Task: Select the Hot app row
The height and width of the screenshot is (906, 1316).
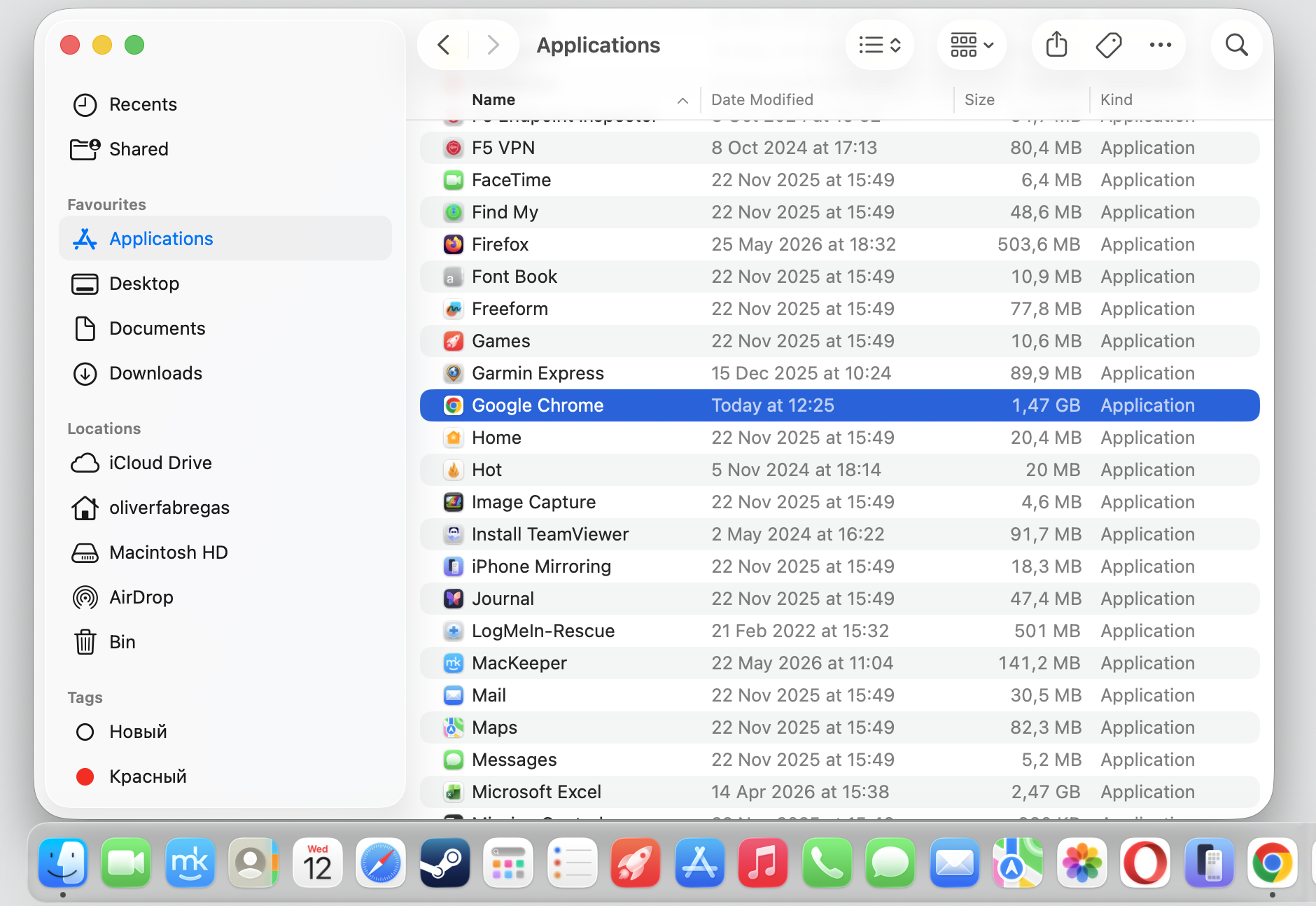Action: 839,470
